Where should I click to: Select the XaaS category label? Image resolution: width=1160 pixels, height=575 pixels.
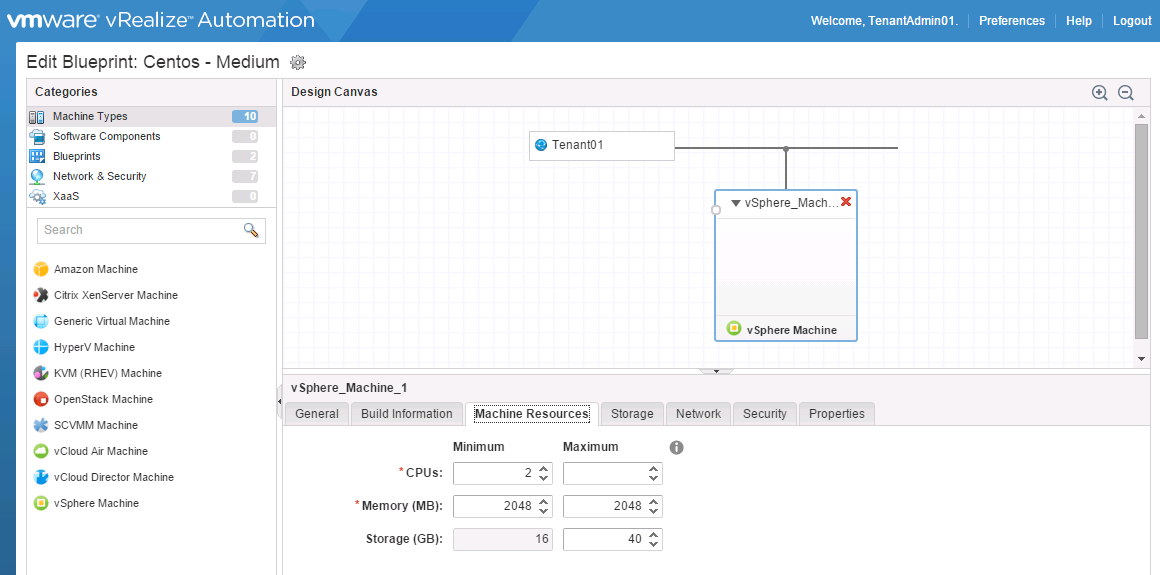pos(66,196)
